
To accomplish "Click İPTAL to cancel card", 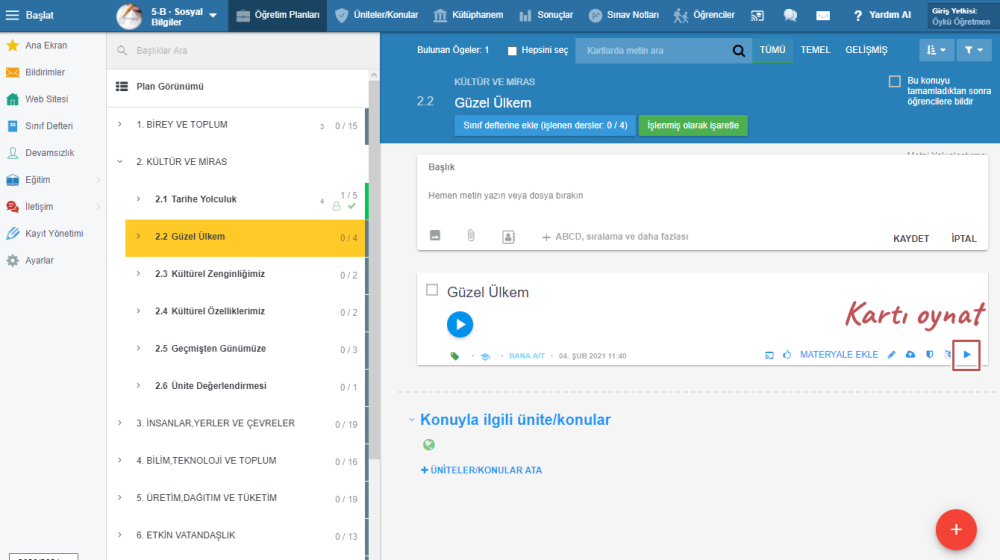I will click(x=964, y=239).
